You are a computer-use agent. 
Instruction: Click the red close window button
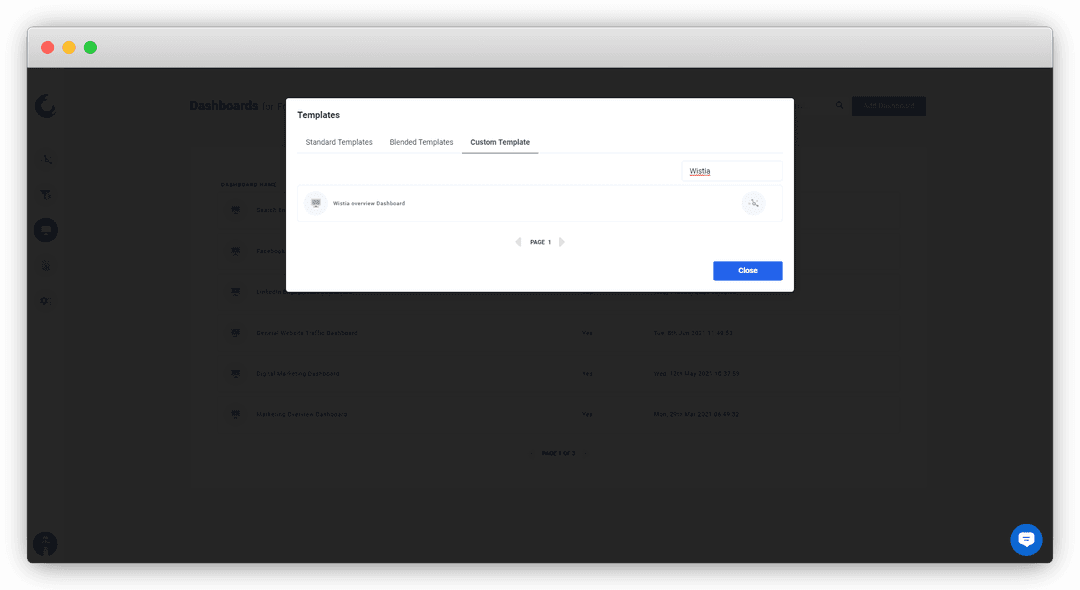(48, 48)
